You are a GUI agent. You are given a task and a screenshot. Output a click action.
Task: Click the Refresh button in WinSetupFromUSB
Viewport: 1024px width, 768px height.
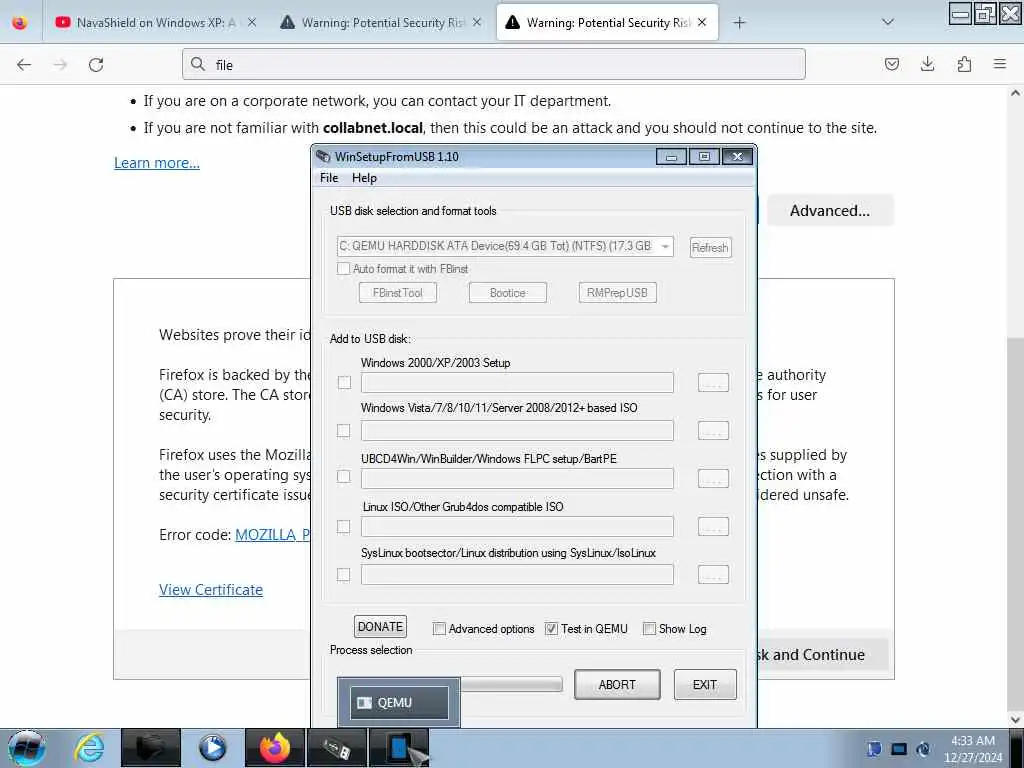coord(711,248)
